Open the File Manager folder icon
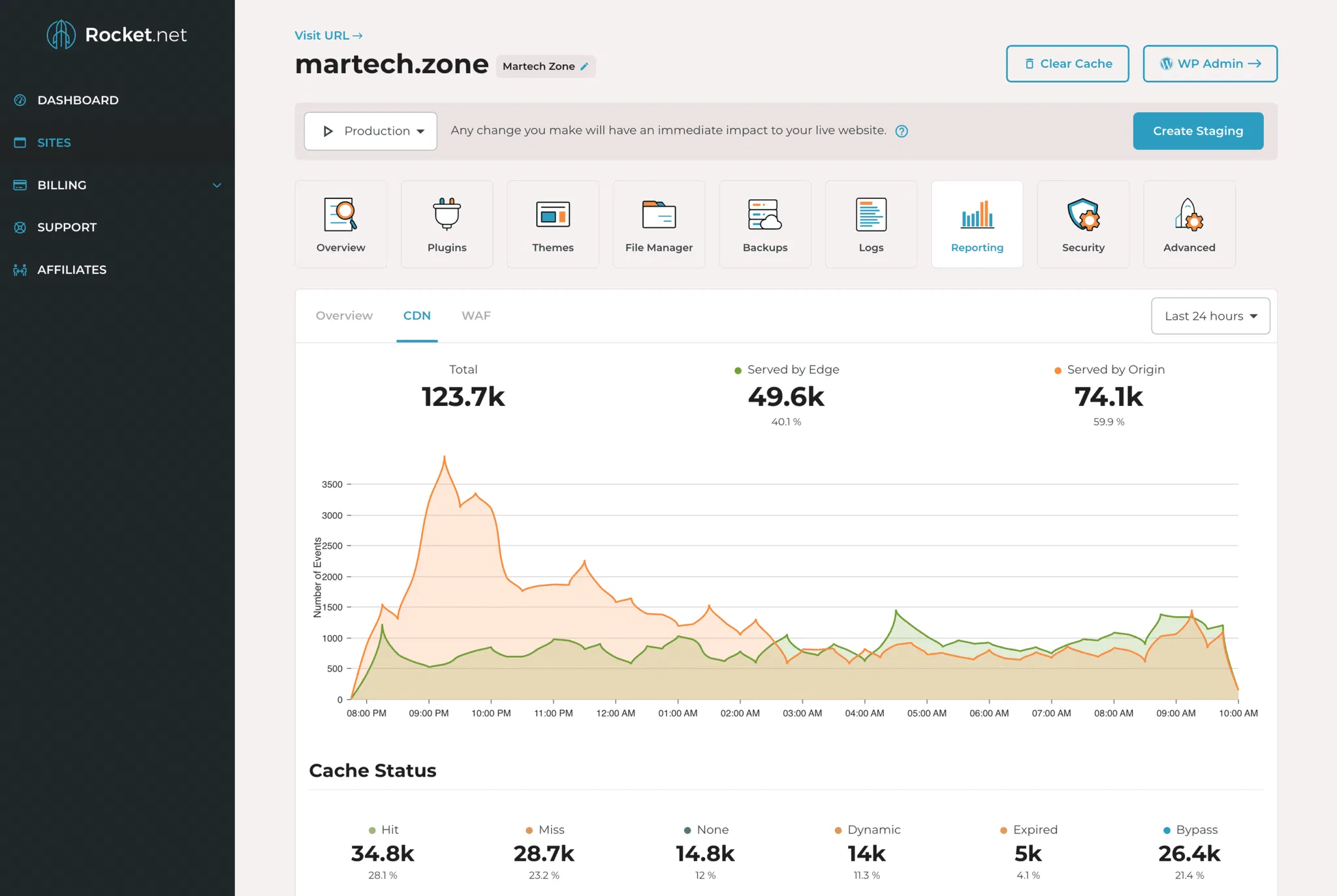1337x896 pixels. coord(659,215)
